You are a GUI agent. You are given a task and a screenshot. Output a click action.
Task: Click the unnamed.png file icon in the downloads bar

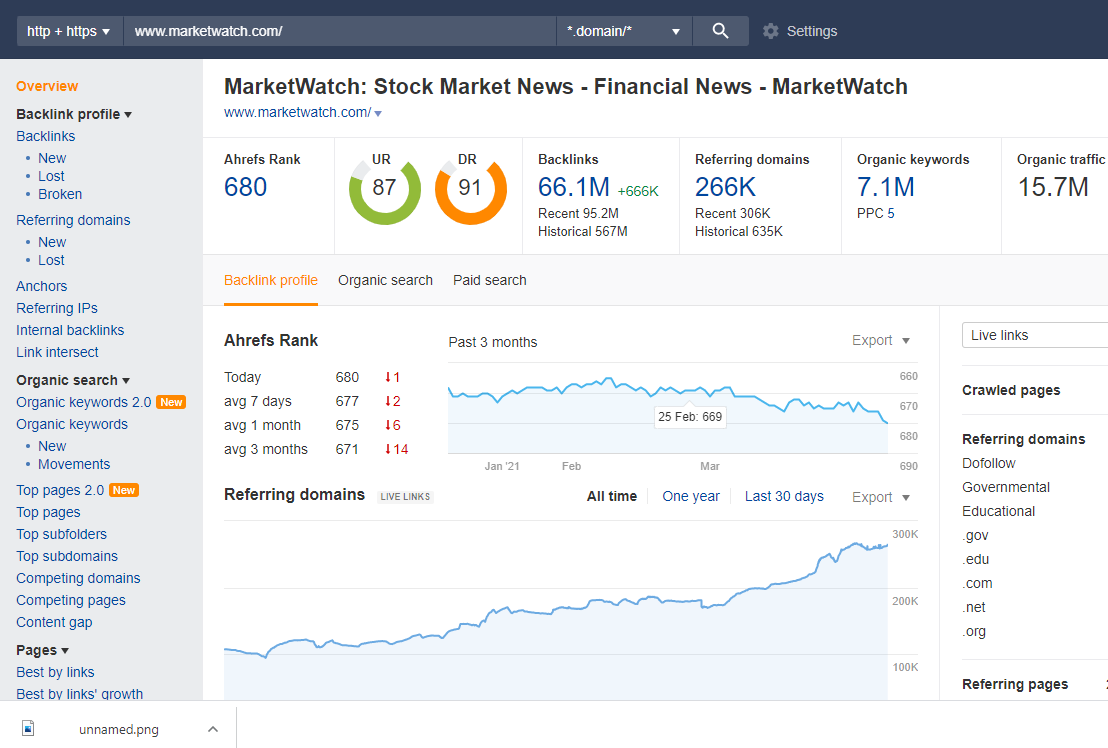(x=28, y=728)
